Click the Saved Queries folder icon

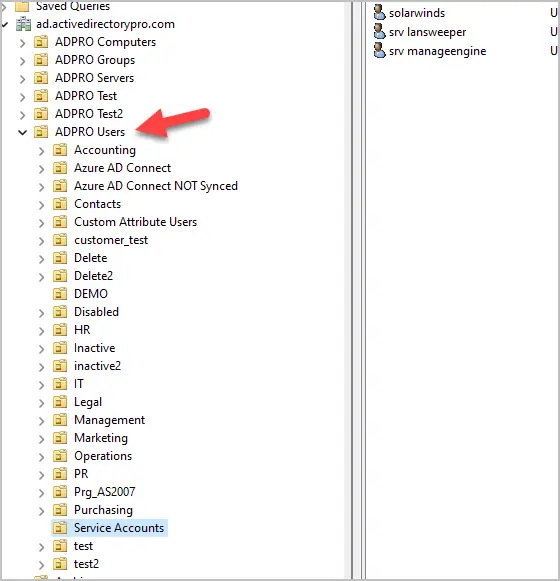point(22,6)
